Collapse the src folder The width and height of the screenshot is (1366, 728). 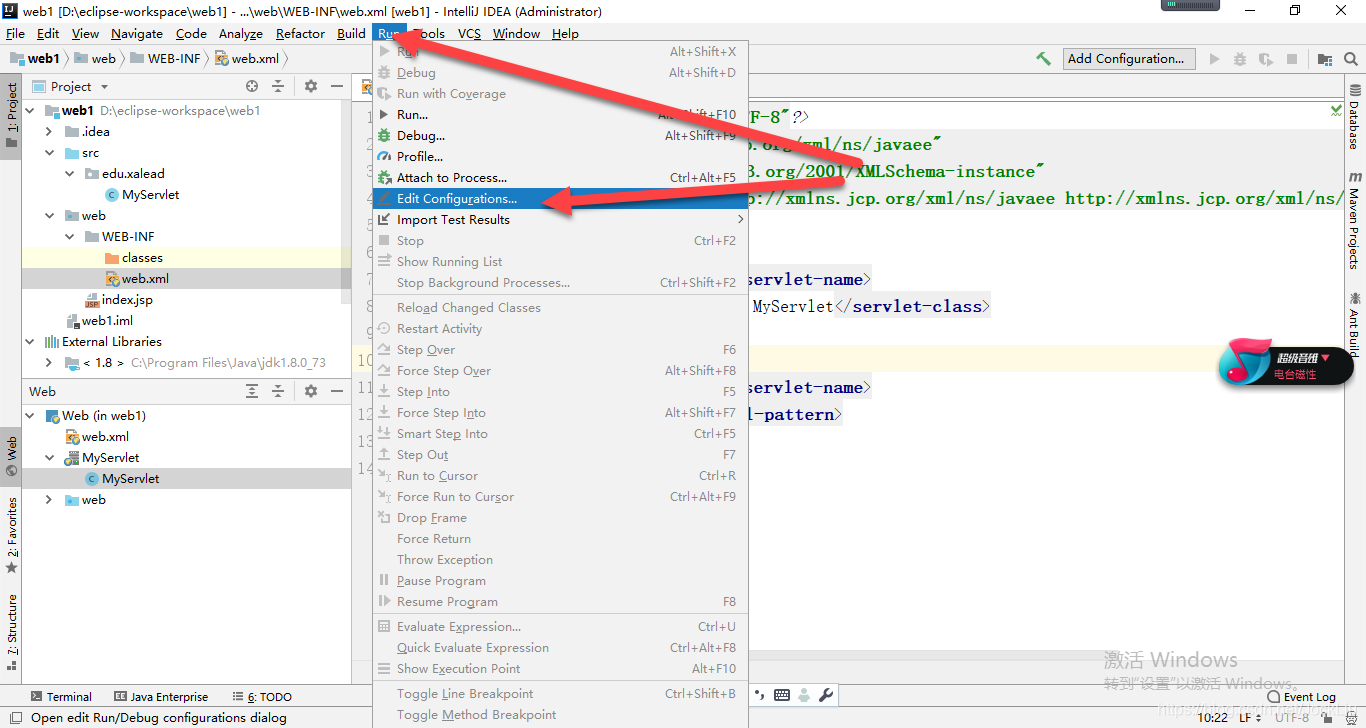coord(49,153)
